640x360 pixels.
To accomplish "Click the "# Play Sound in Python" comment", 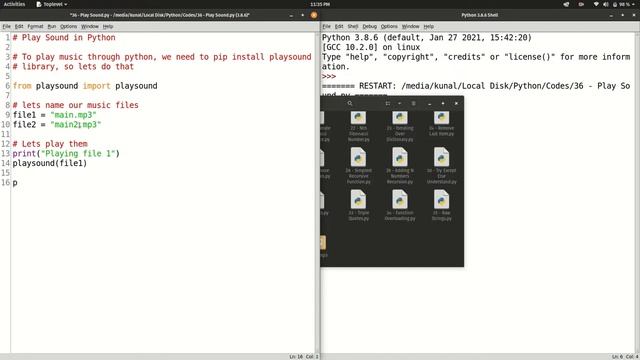I will click(64, 38).
